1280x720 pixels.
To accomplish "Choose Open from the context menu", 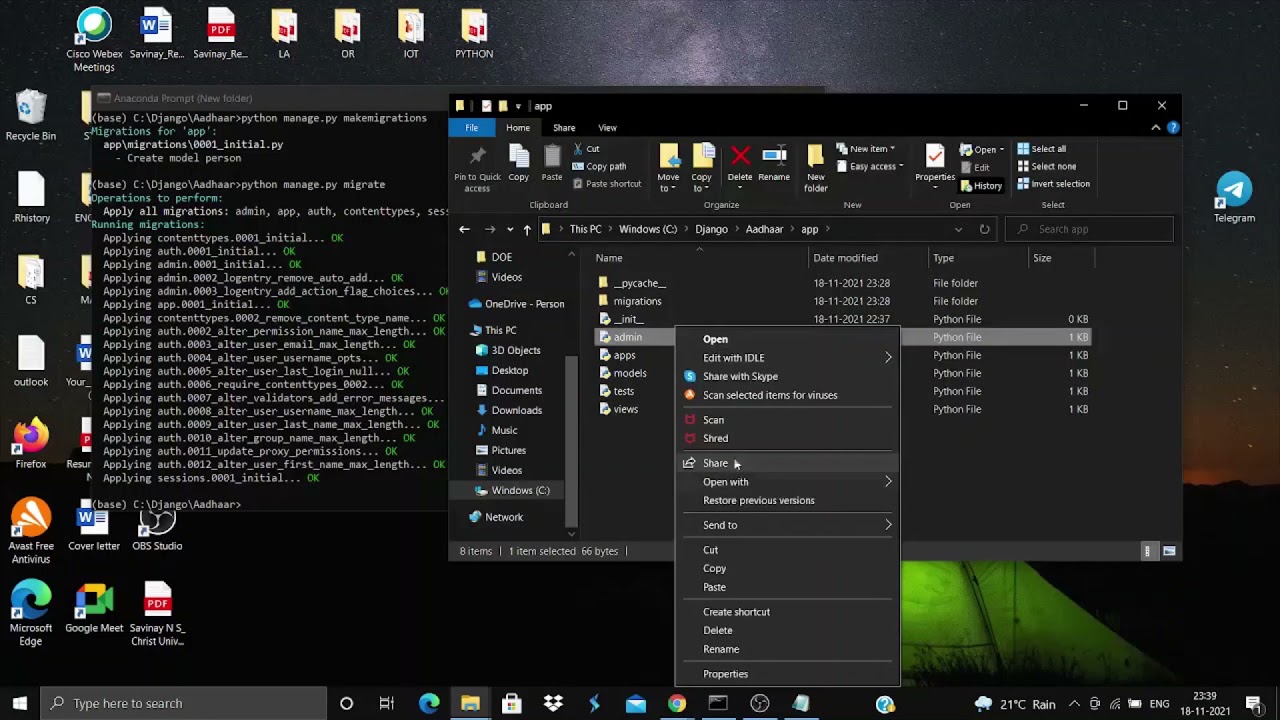I will [x=715, y=339].
